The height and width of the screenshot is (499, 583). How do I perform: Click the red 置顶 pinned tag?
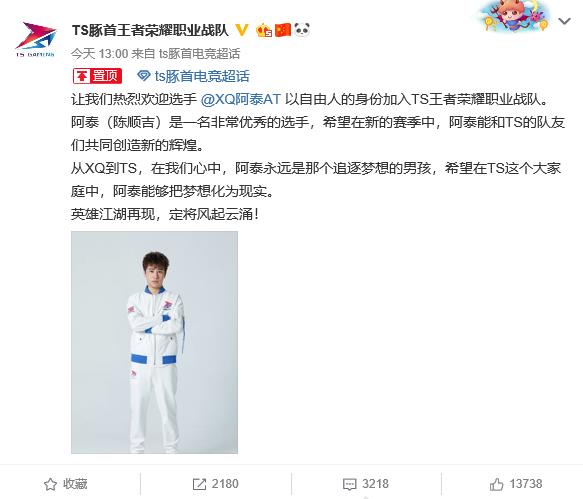click(97, 76)
